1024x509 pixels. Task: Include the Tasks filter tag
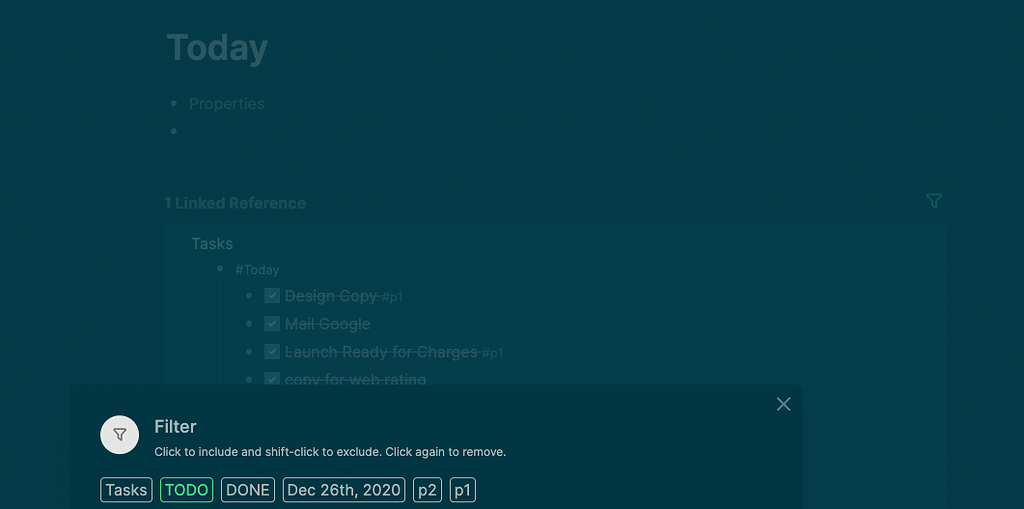(x=126, y=490)
